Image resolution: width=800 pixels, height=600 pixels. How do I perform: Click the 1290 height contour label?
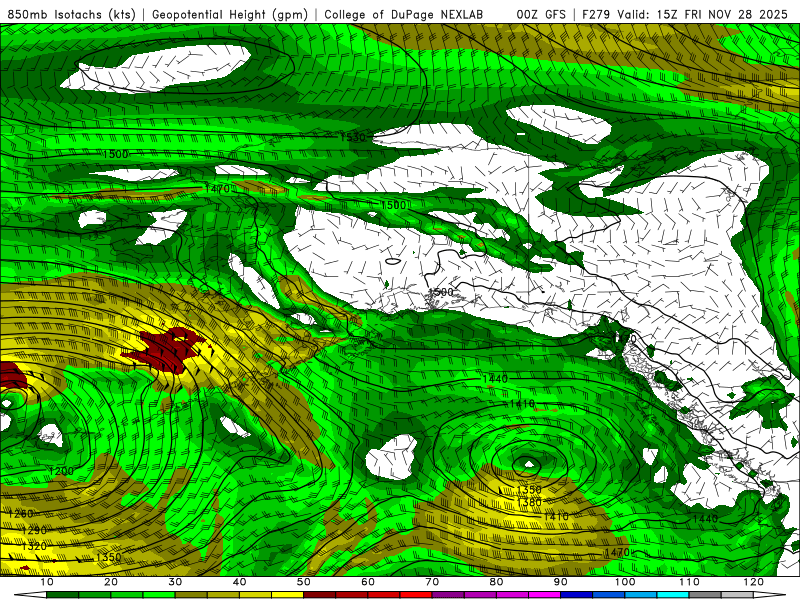pos(34,530)
